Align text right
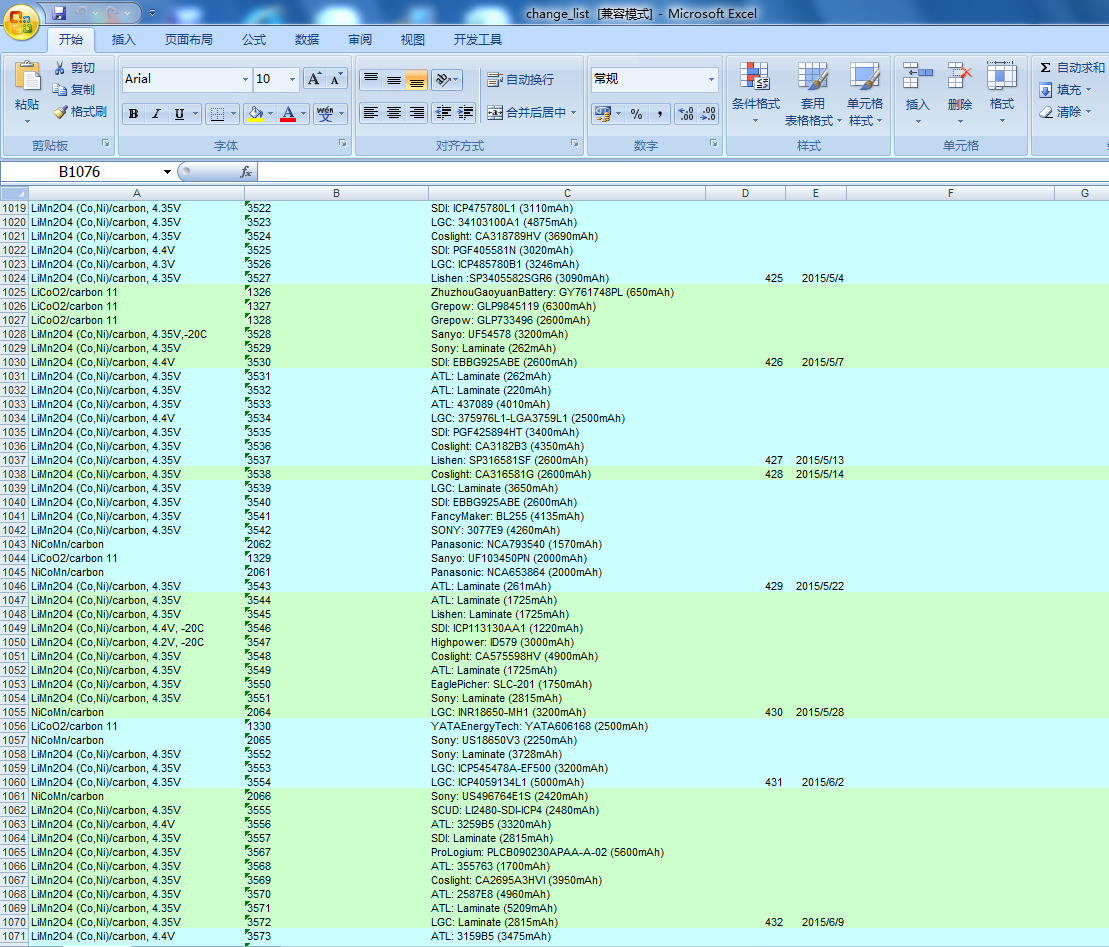This screenshot has height=947, width=1109. click(x=417, y=112)
